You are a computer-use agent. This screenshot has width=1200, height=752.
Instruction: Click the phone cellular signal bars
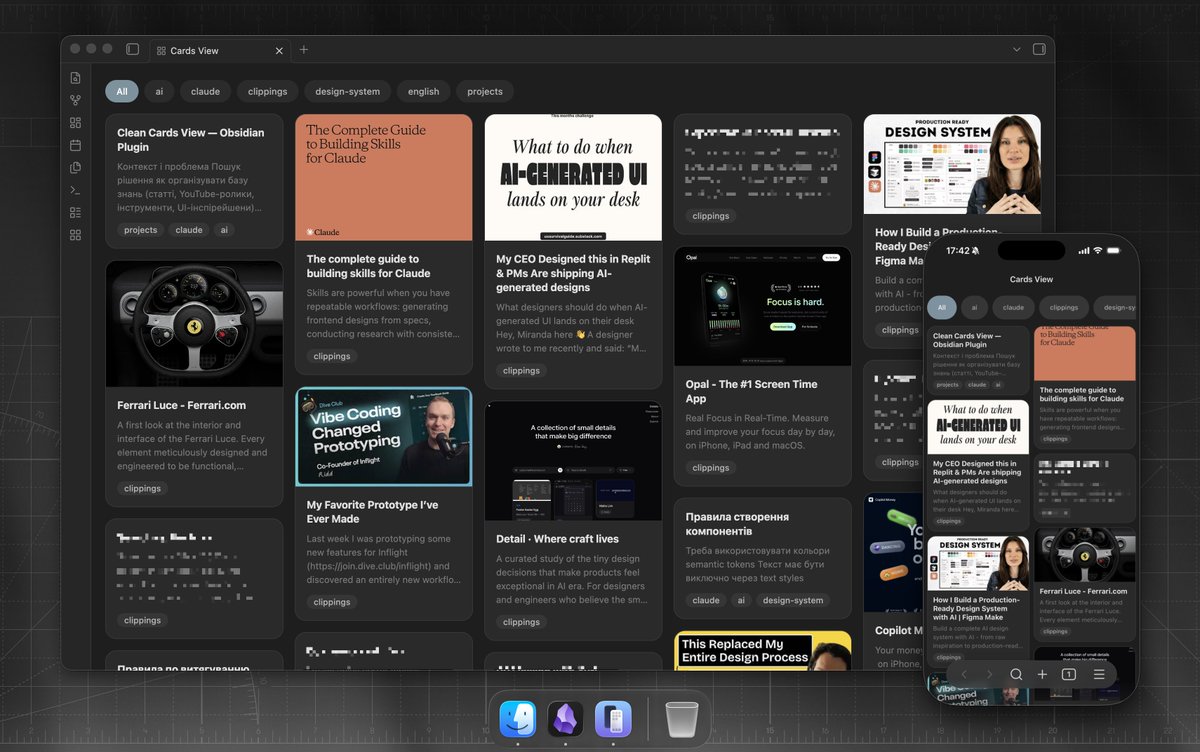[1083, 250]
